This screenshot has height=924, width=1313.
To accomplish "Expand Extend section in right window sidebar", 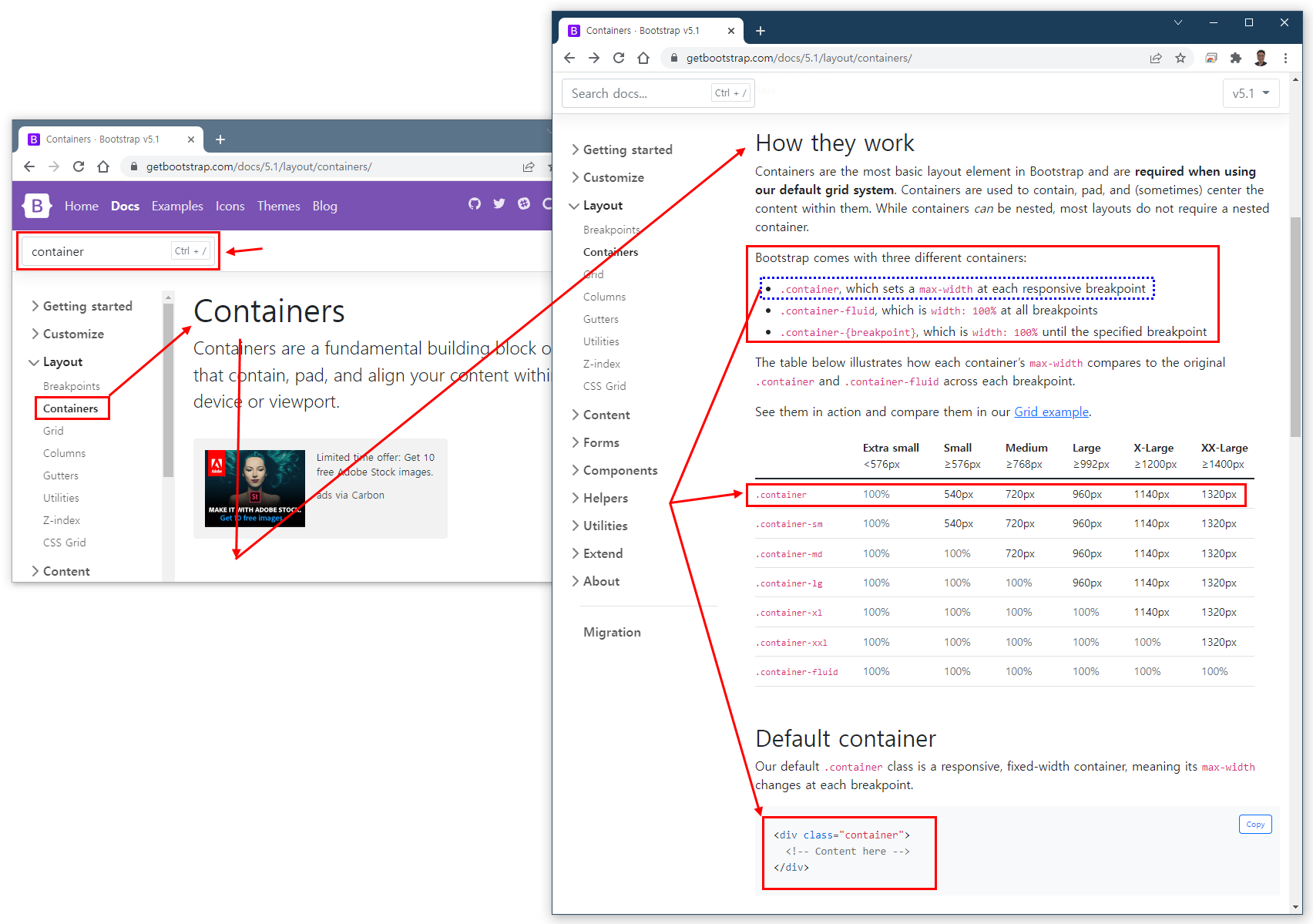I will click(596, 553).
